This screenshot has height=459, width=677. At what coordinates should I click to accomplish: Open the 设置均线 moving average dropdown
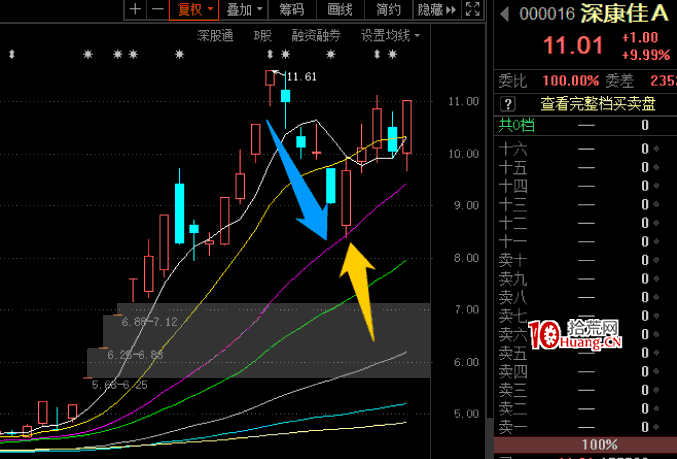click(x=390, y=35)
